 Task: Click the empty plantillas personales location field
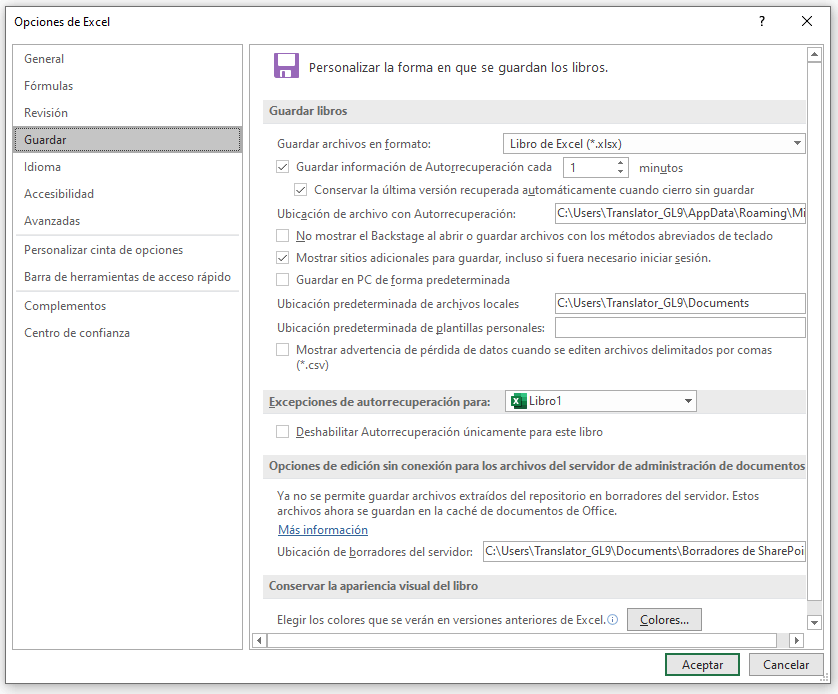680,327
